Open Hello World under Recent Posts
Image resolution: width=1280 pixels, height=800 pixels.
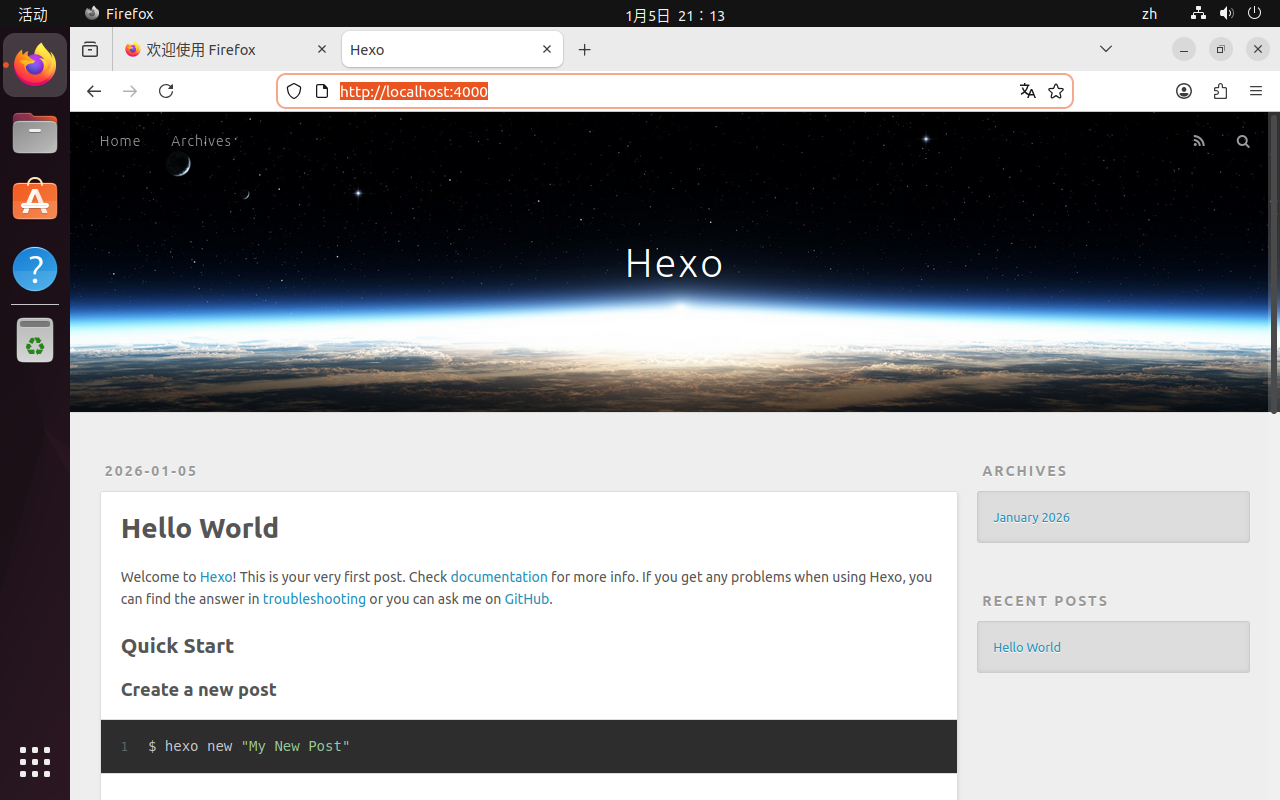pos(1027,647)
